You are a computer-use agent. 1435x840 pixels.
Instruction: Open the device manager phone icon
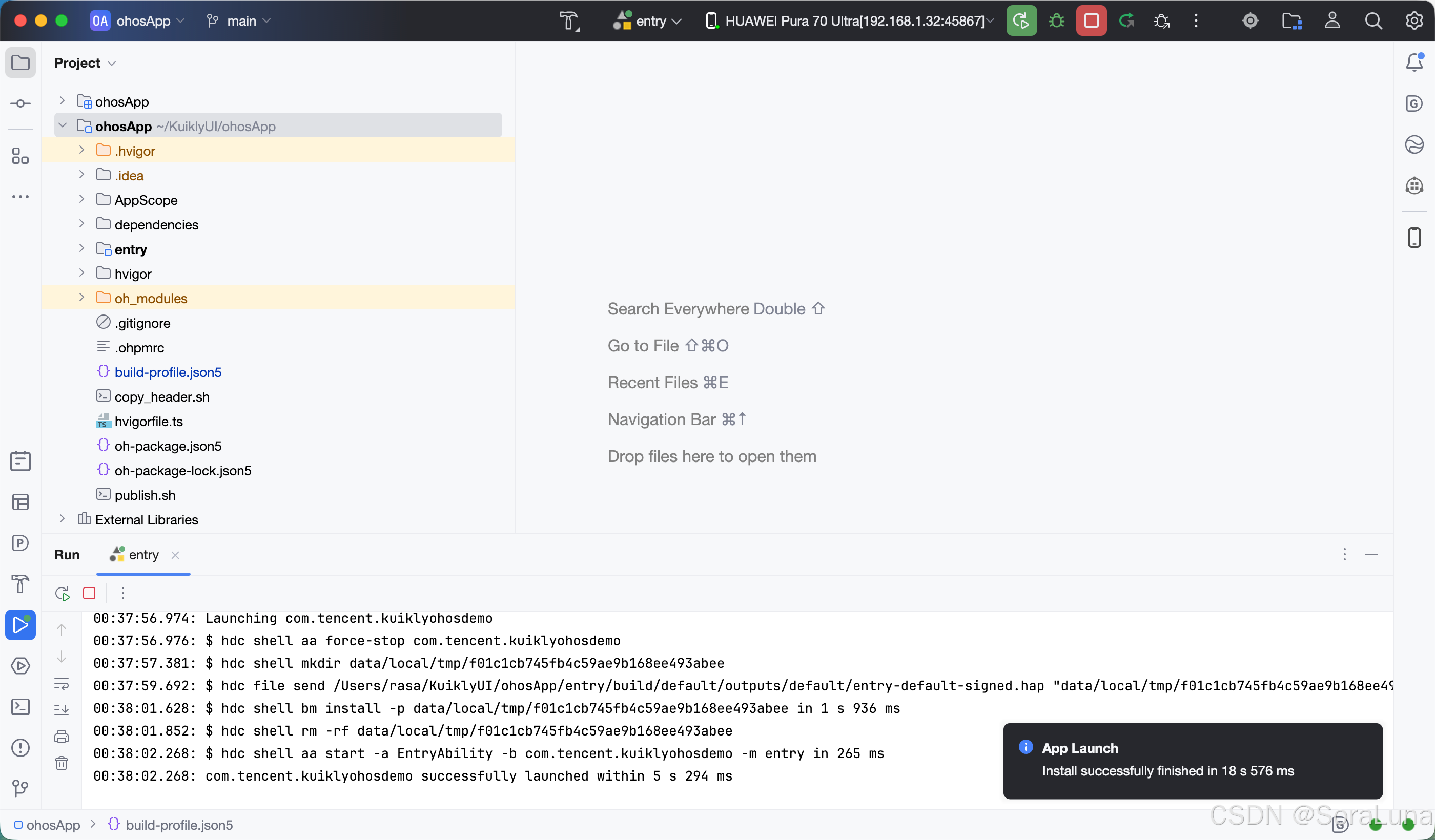tap(1414, 237)
